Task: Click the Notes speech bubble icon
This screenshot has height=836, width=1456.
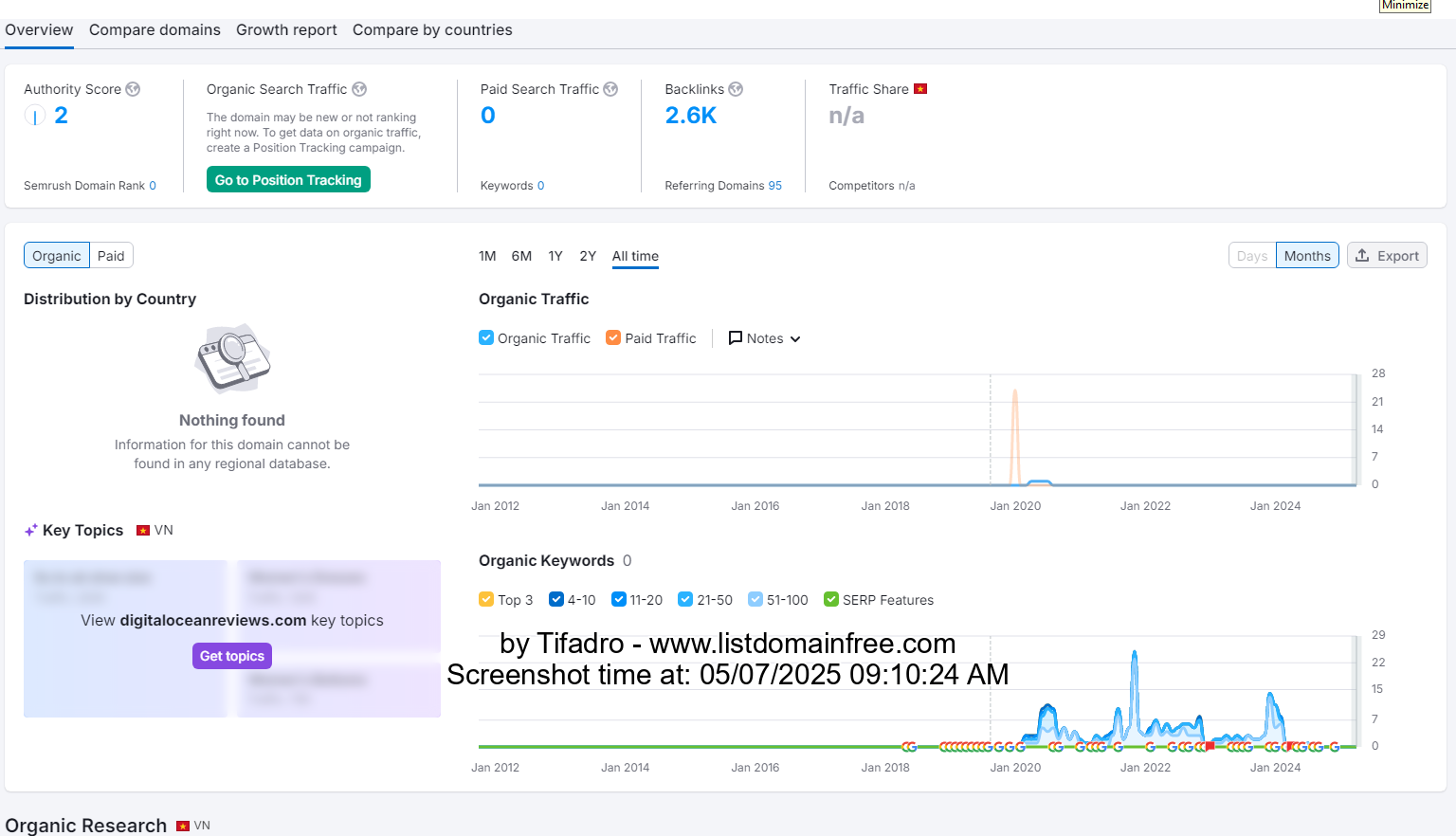Action: [735, 338]
